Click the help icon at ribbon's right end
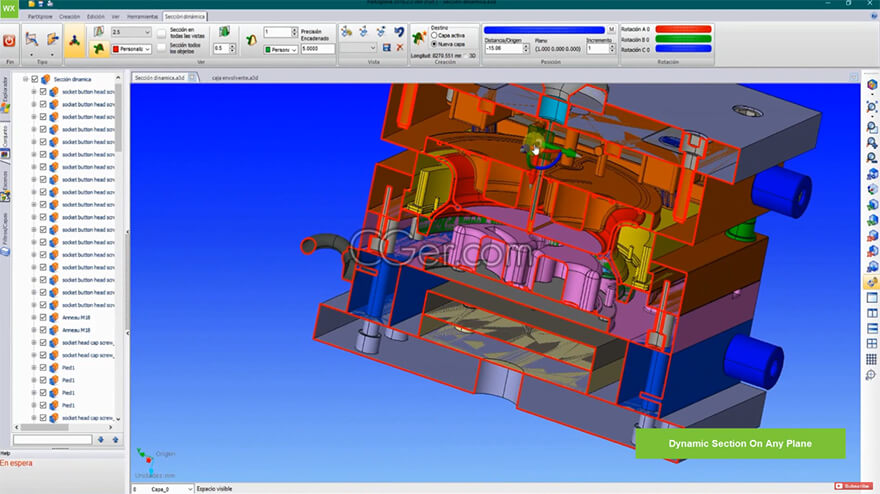The height and width of the screenshot is (494, 880). click(874, 16)
